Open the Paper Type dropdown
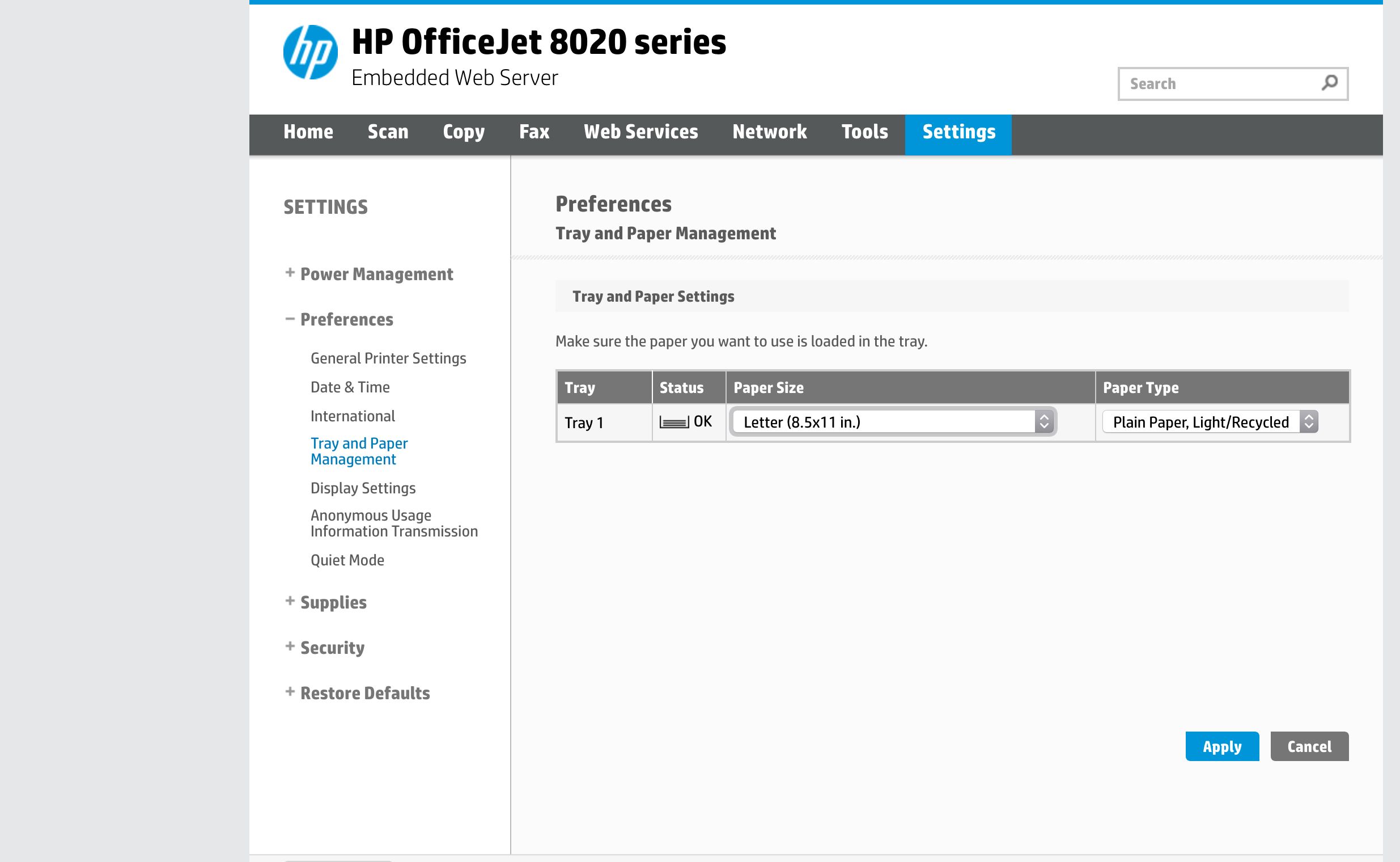This screenshot has height=862, width=1400. click(x=1210, y=422)
